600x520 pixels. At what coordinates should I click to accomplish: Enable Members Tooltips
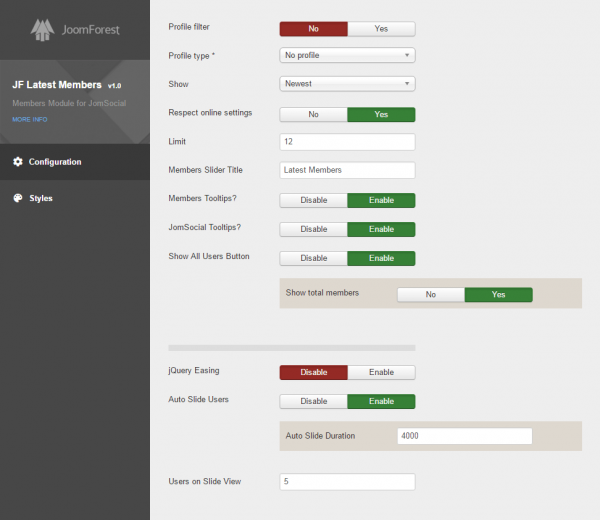(381, 200)
